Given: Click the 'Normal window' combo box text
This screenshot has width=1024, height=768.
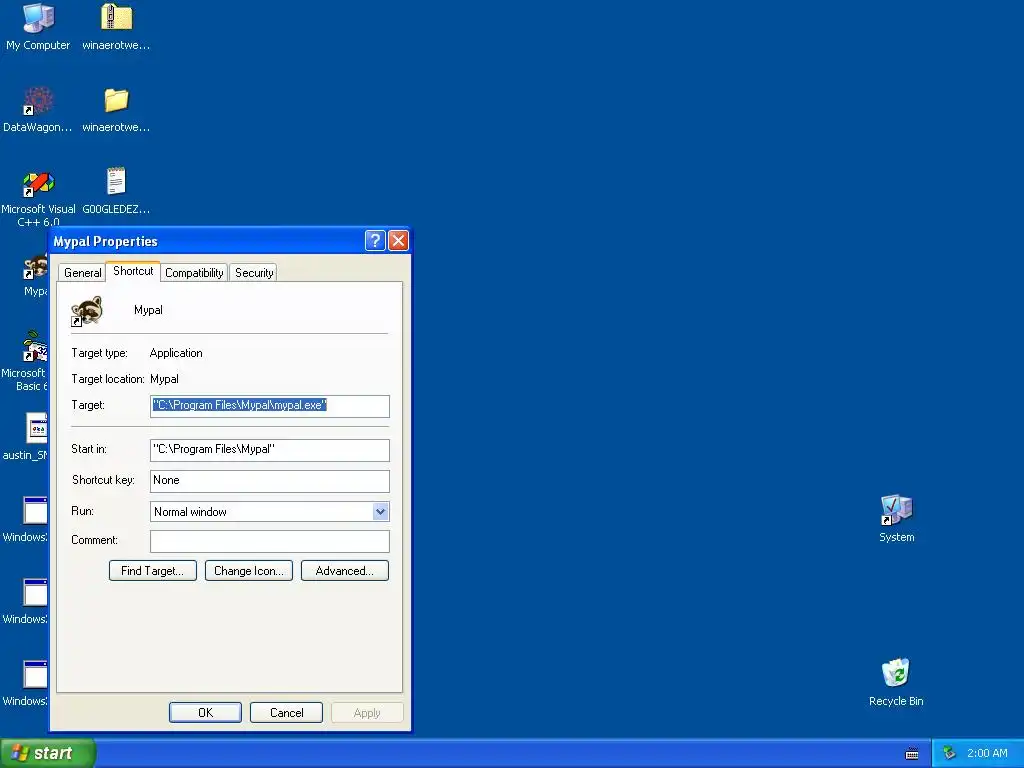Looking at the screenshot, I should 190,512.
